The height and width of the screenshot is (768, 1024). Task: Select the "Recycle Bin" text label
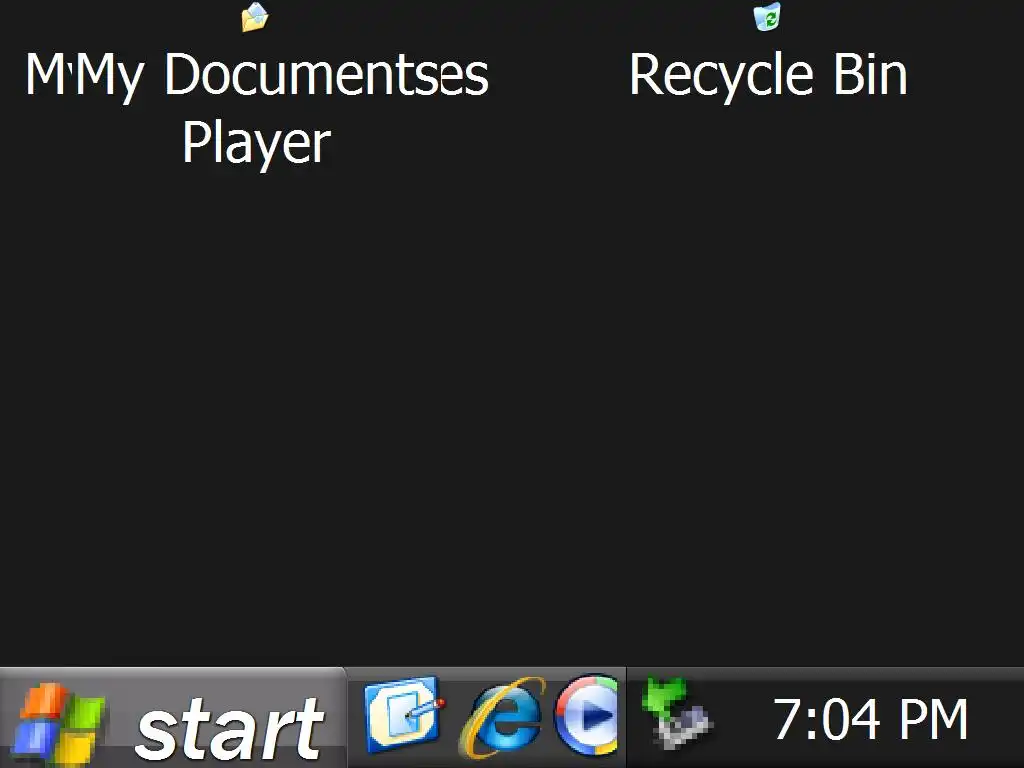(x=768, y=74)
